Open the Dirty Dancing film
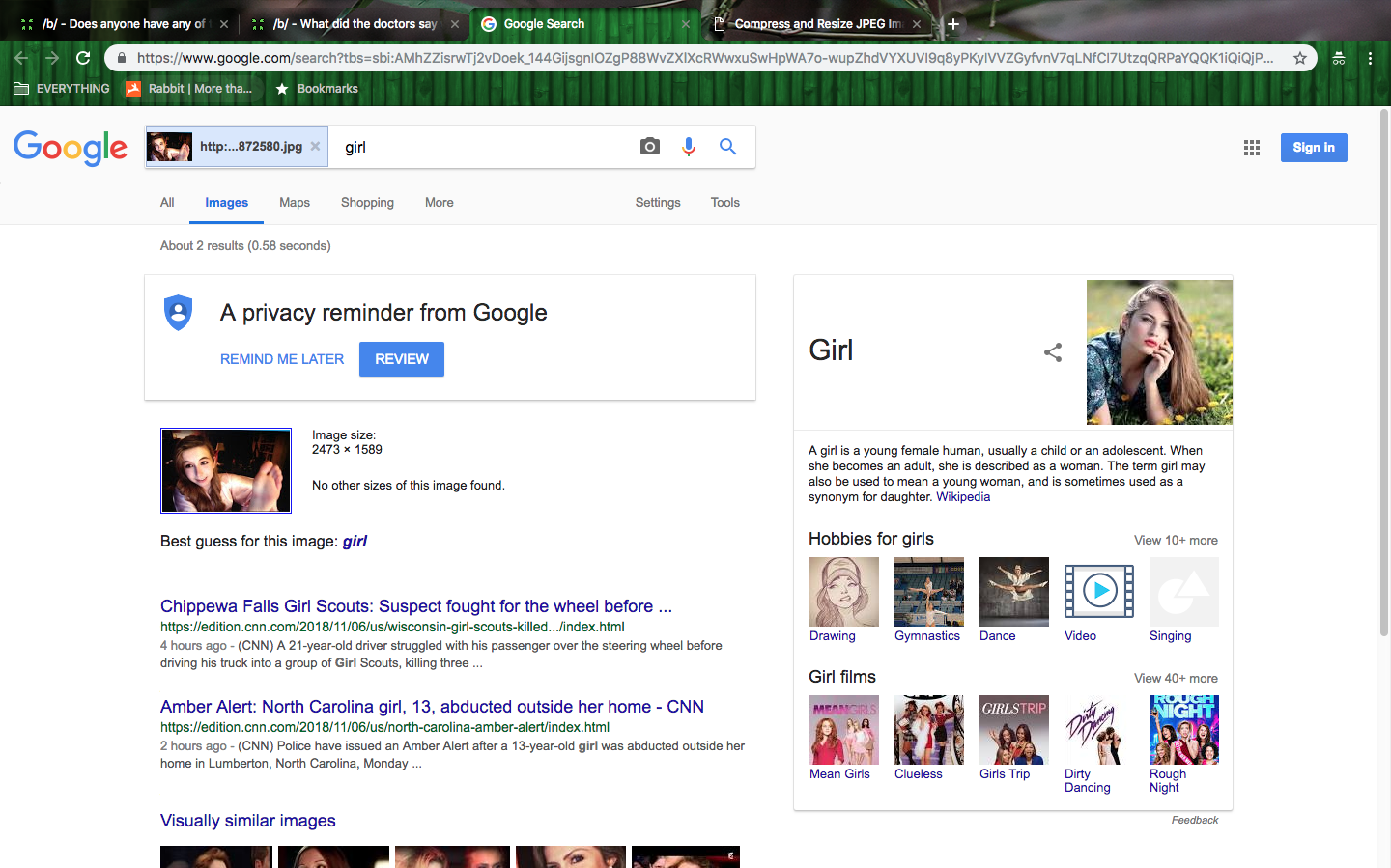The width and height of the screenshot is (1391, 868). click(x=1099, y=730)
